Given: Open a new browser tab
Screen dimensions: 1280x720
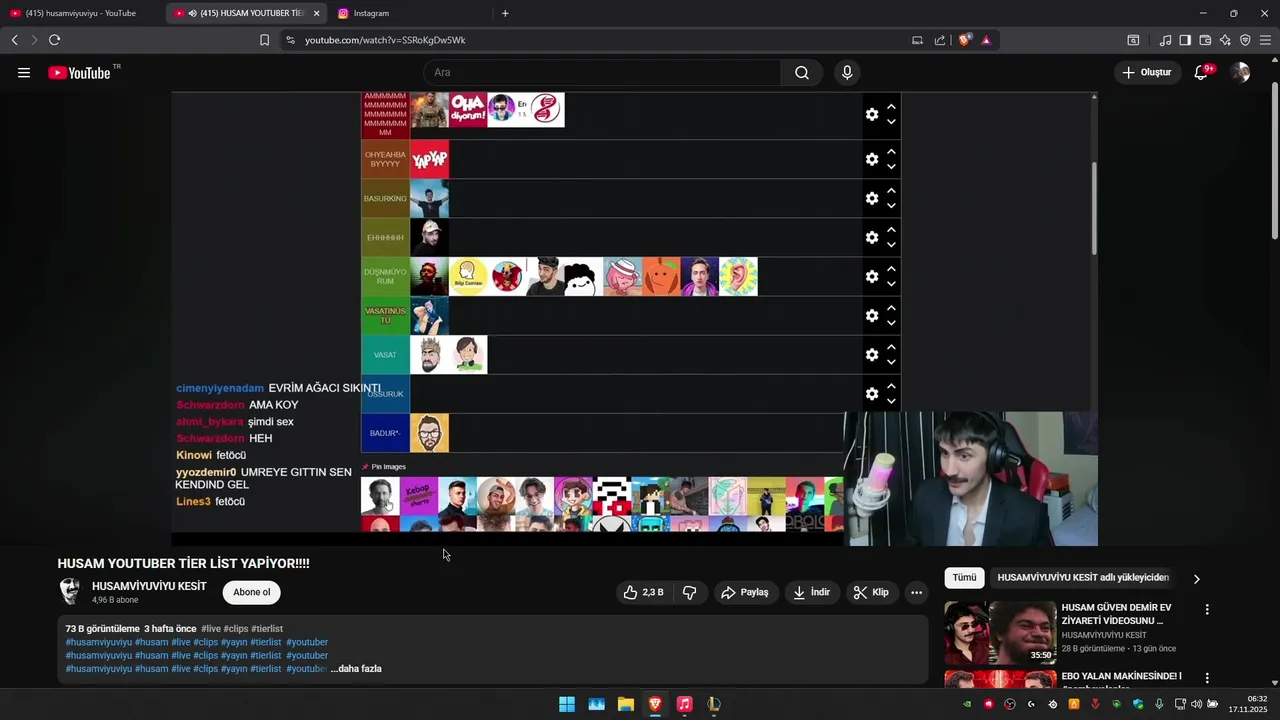Looking at the screenshot, I should tap(505, 13).
